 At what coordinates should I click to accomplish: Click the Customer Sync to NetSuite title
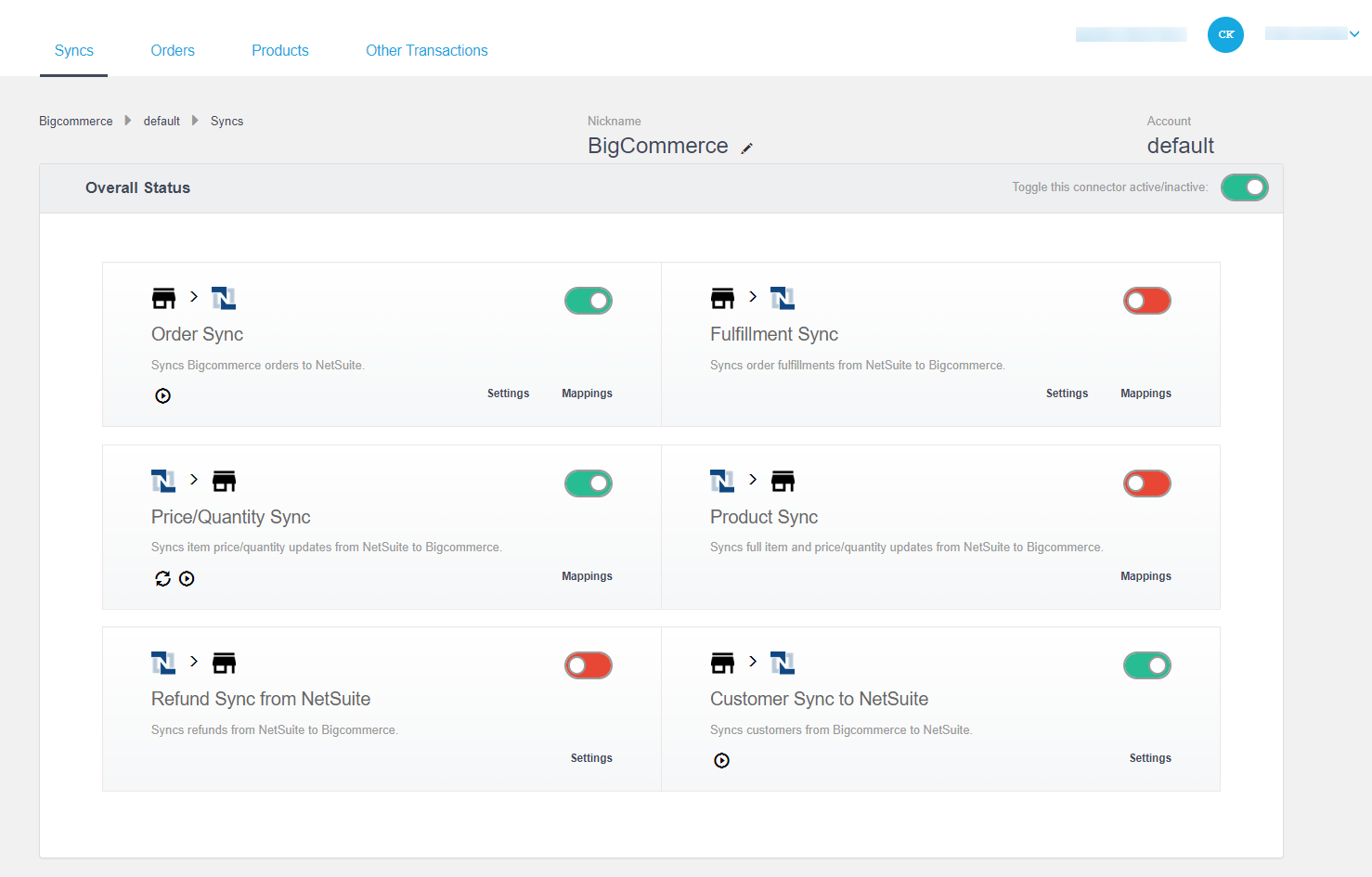pos(820,699)
